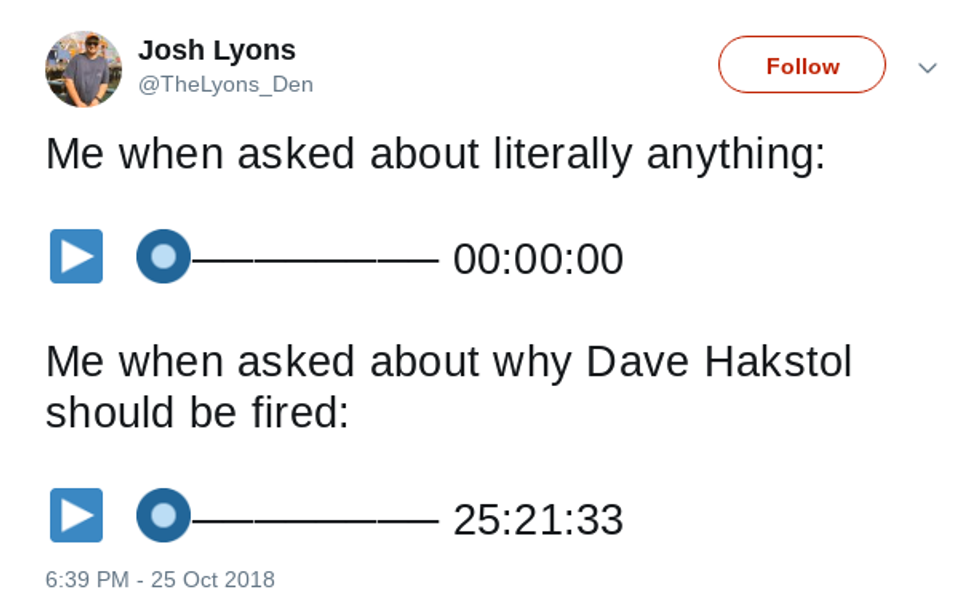
Task: Click Josh Lyons profile avatar
Action: [83, 69]
